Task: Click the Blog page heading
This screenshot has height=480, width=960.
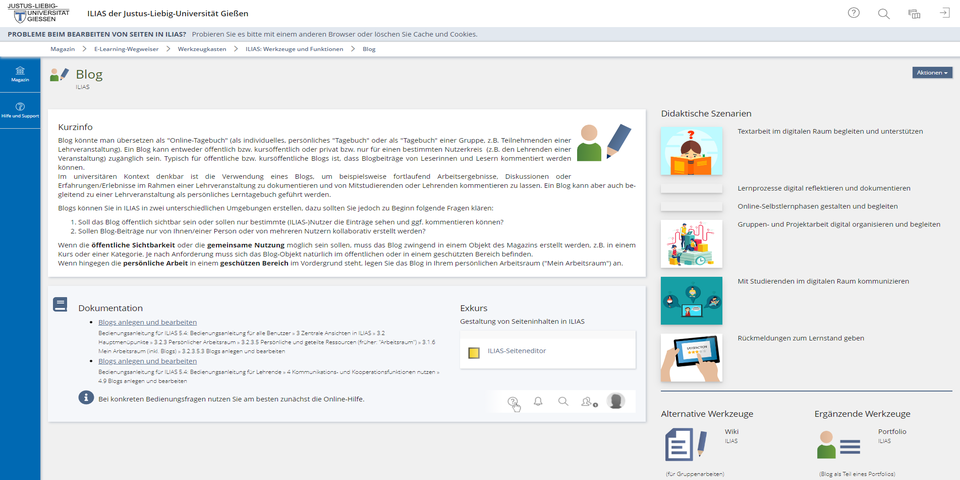Action: point(89,75)
